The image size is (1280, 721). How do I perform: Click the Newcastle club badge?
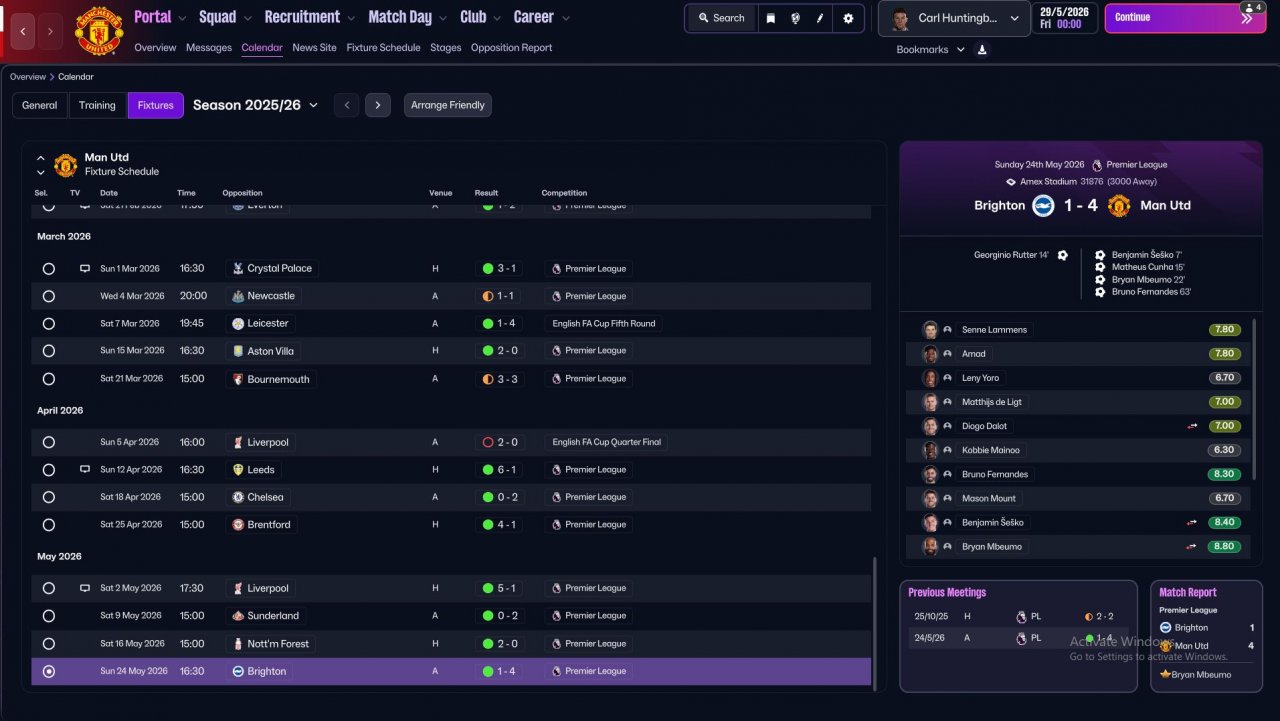[238, 296]
